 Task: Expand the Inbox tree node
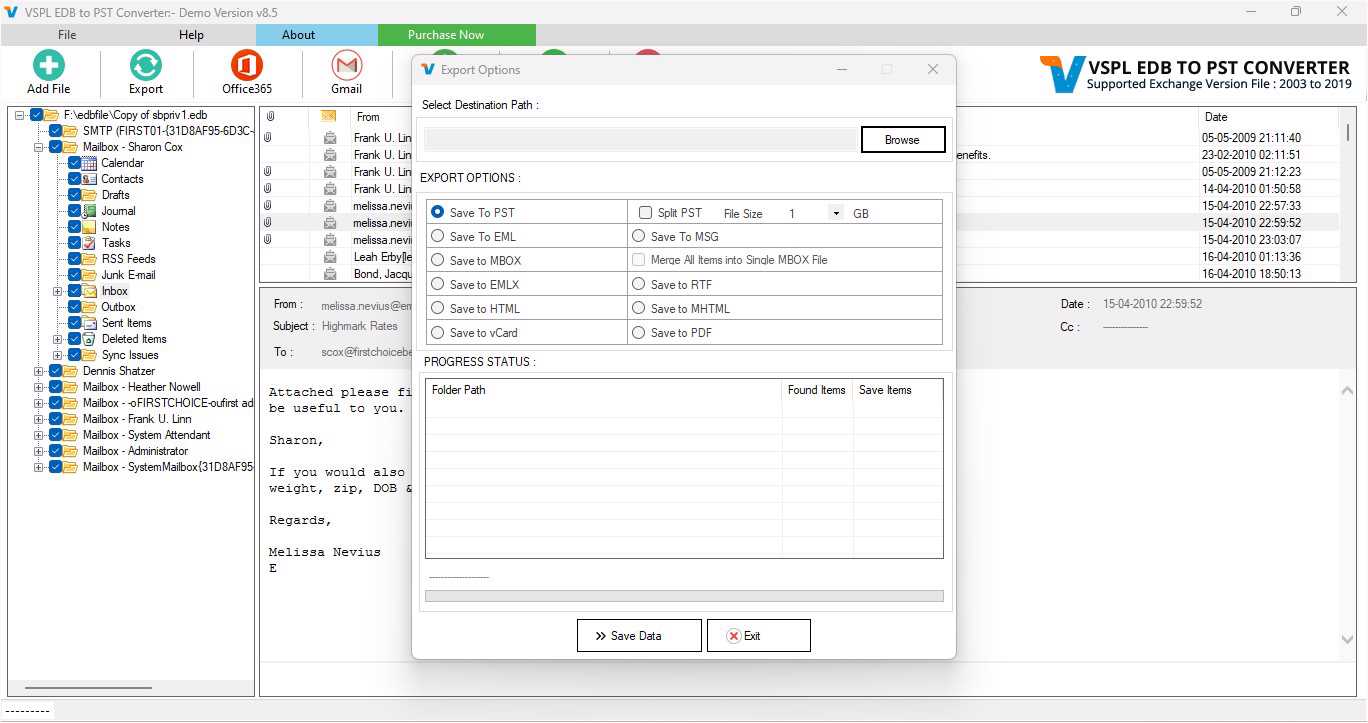pyautogui.click(x=58, y=291)
